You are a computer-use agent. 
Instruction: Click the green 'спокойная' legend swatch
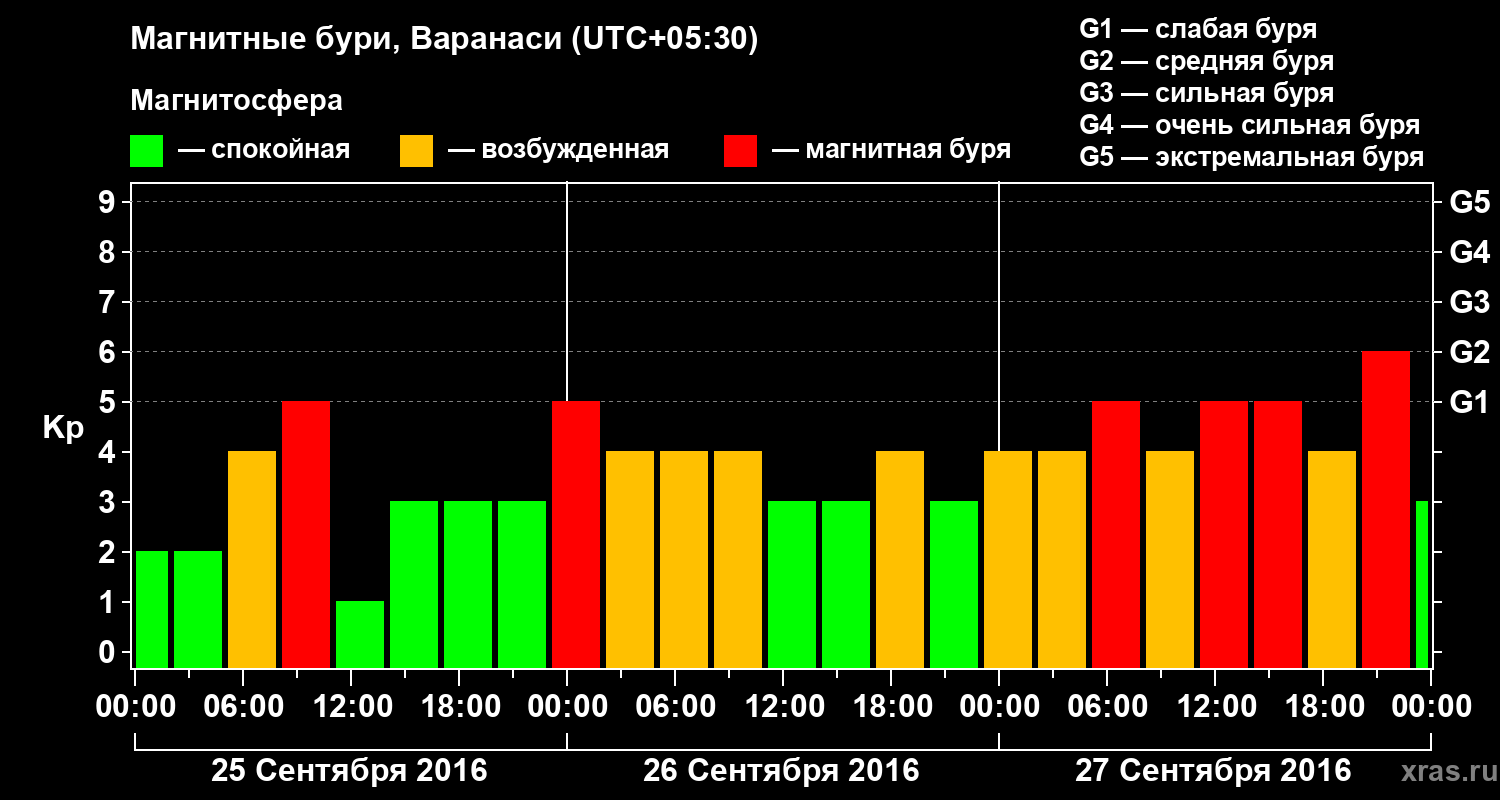point(146,151)
